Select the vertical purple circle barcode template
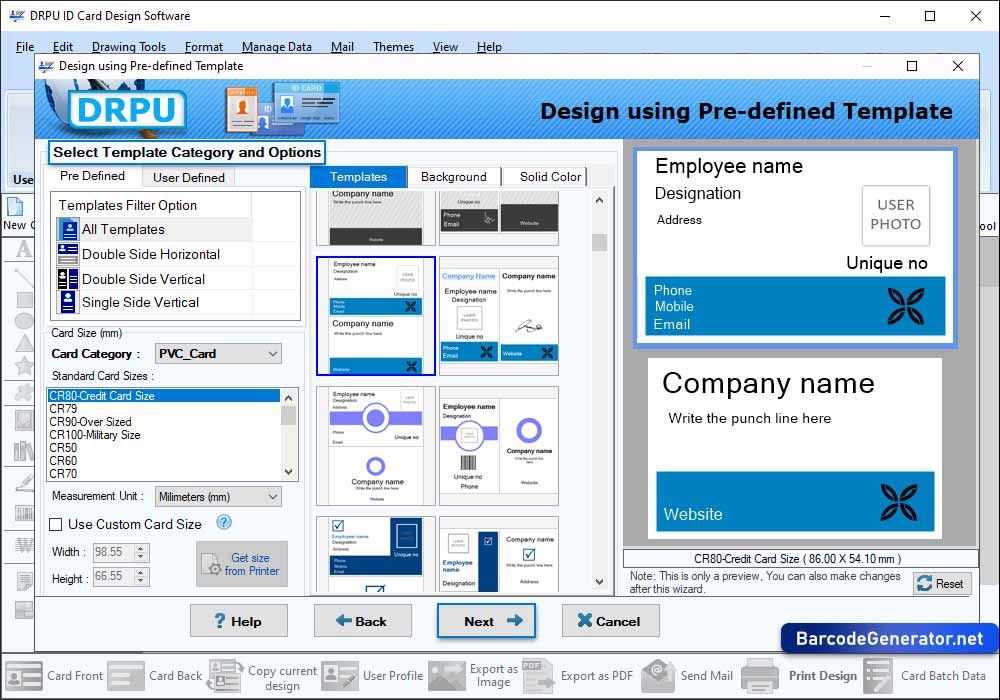The height and width of the screenshot is (700, 1000). [x=499, y=446]
